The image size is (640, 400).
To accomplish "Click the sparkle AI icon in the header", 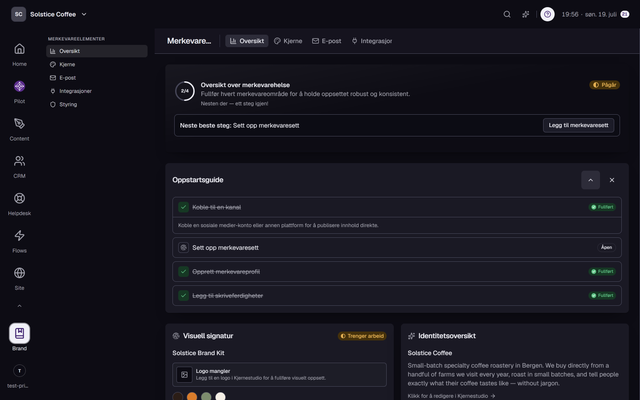I will click(x=526, y=14).
